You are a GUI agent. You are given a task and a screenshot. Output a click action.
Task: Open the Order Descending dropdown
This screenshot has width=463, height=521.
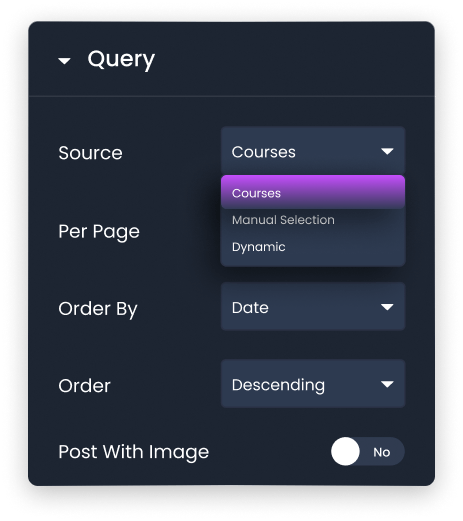(x=313, y=384)
